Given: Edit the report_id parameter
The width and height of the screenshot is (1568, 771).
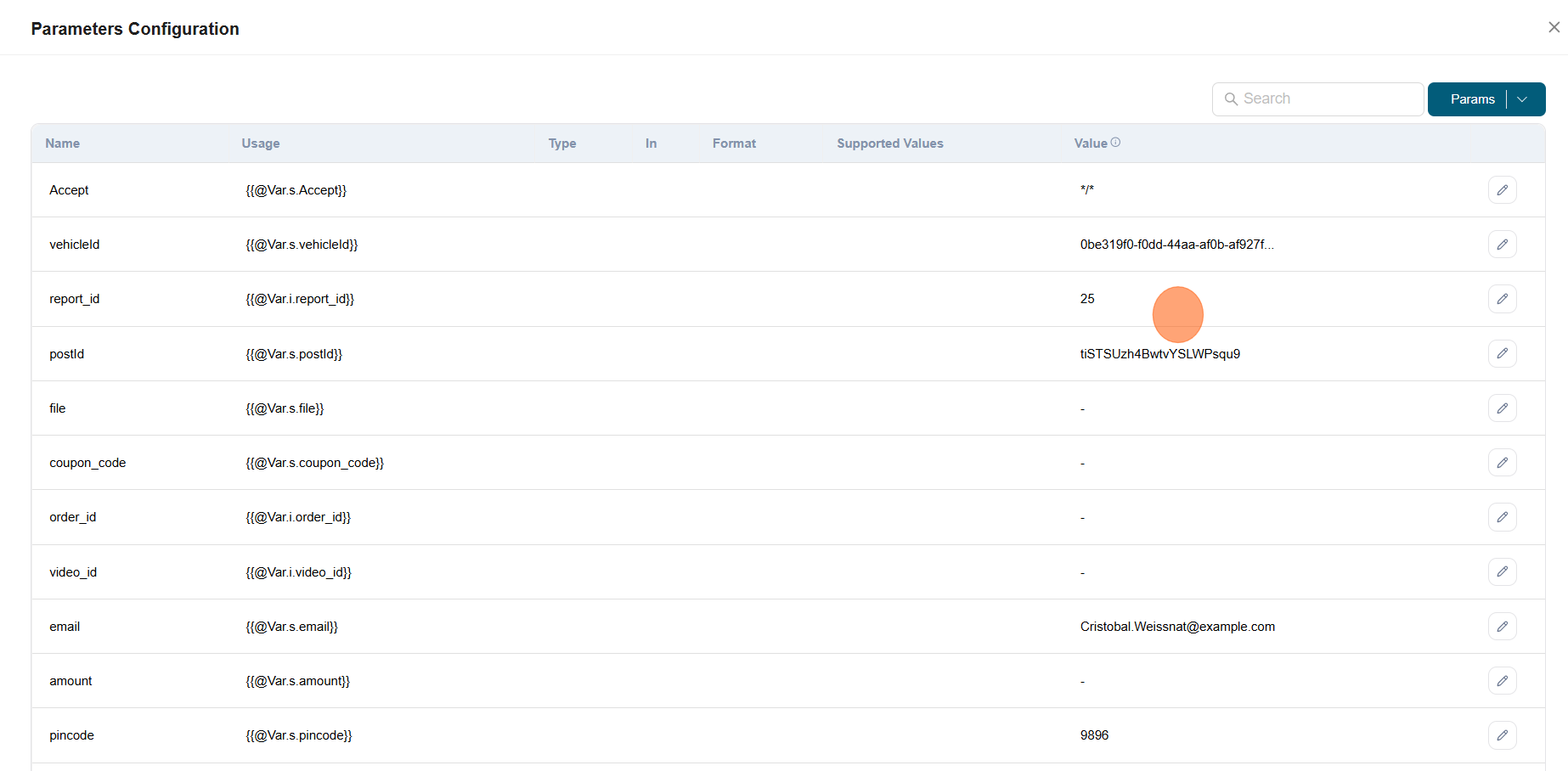Looking at the screenshot, I should tap(1502, 299).
